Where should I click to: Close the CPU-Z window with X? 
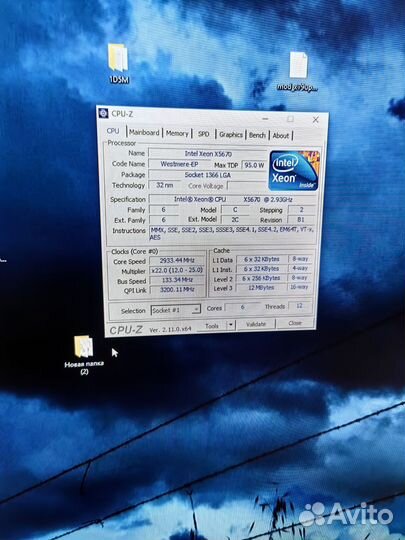[x=315, y=120]
